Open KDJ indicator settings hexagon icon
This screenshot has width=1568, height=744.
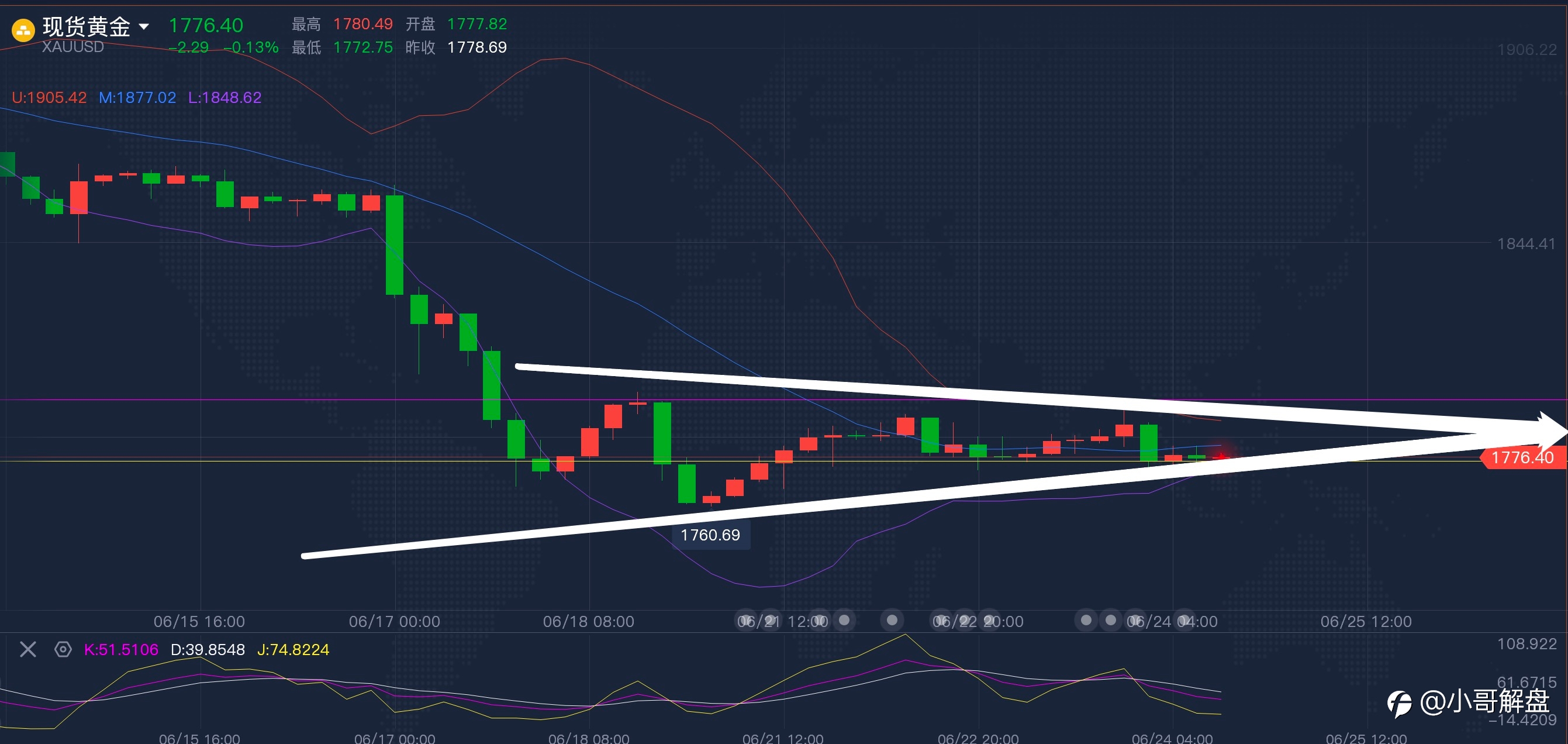pos(63,649)
